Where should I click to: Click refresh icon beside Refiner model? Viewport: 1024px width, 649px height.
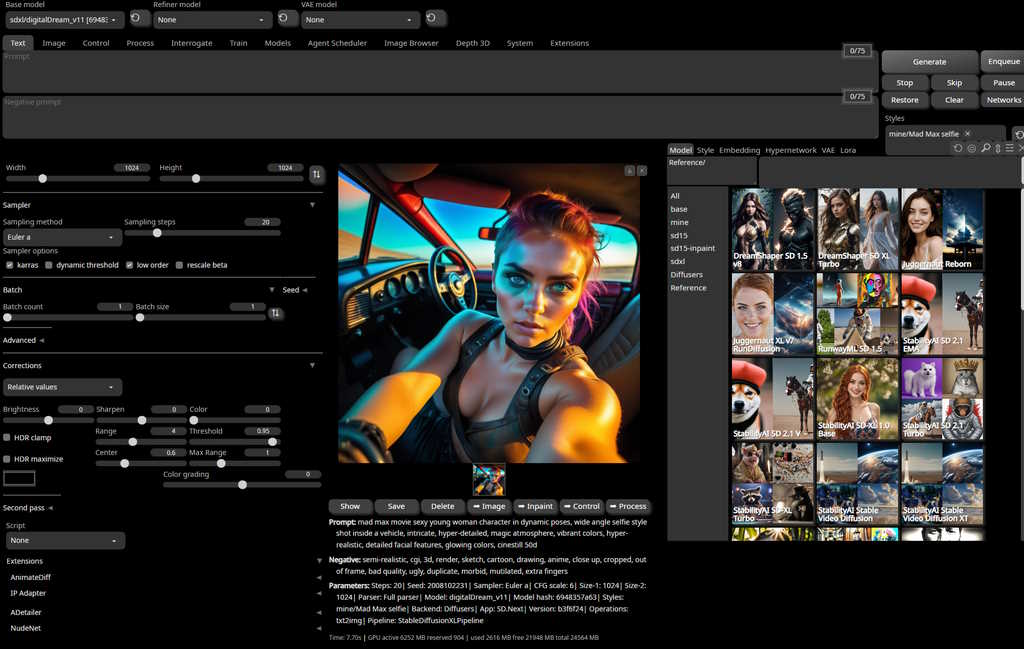[287, 19]
